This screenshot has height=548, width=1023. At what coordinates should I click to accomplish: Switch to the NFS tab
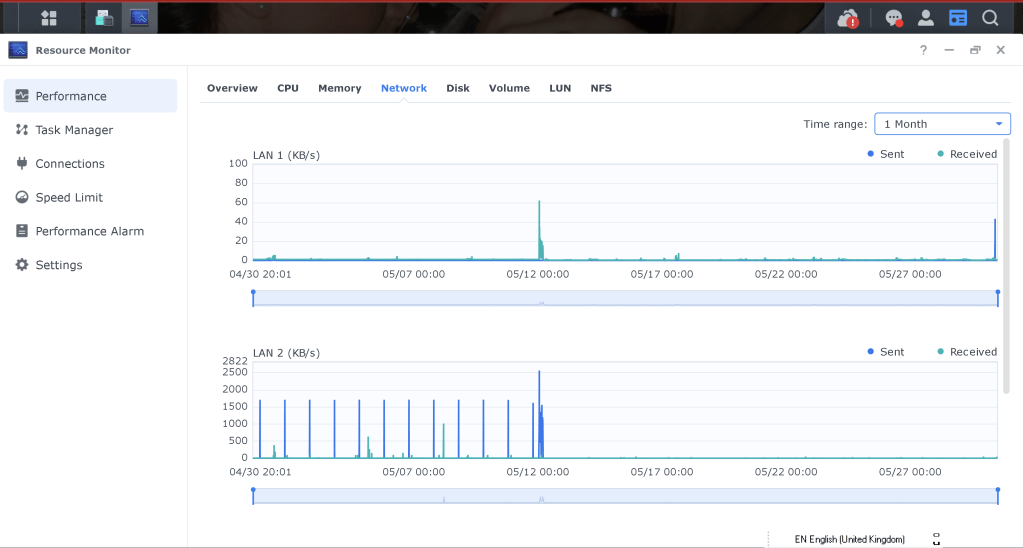coord(601,88)
